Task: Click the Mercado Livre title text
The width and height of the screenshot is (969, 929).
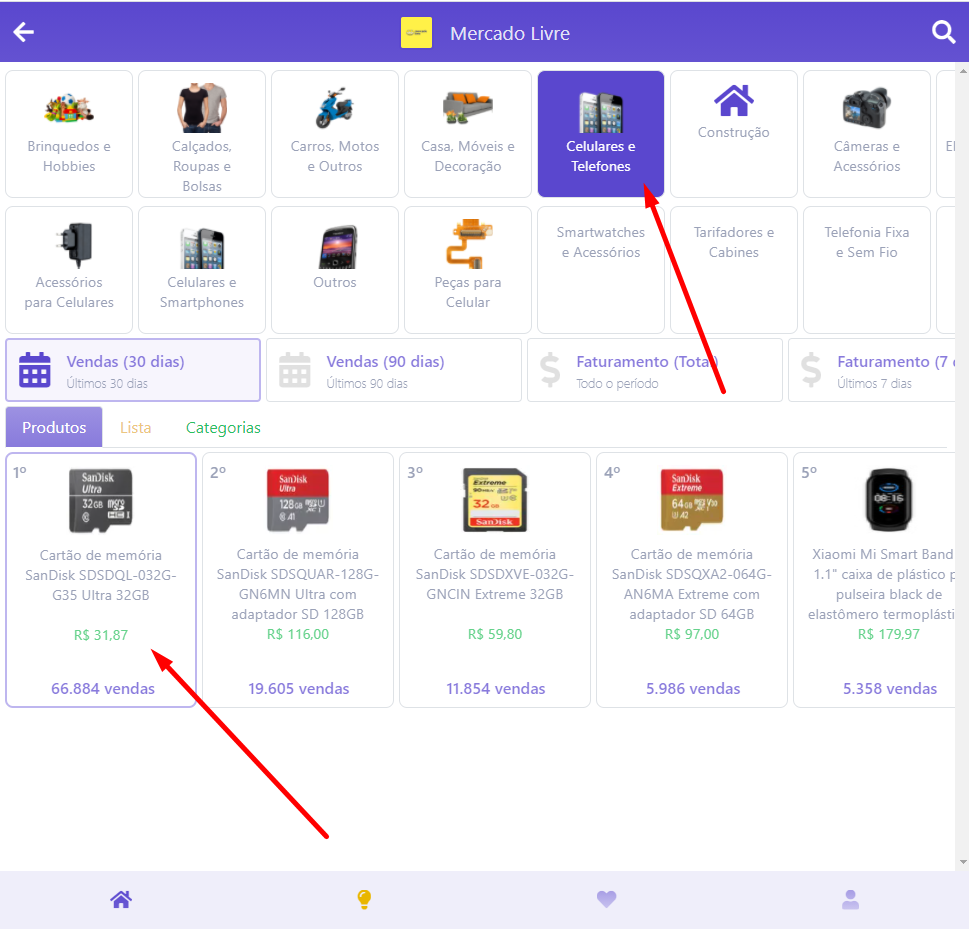Action: click(510, 33)
